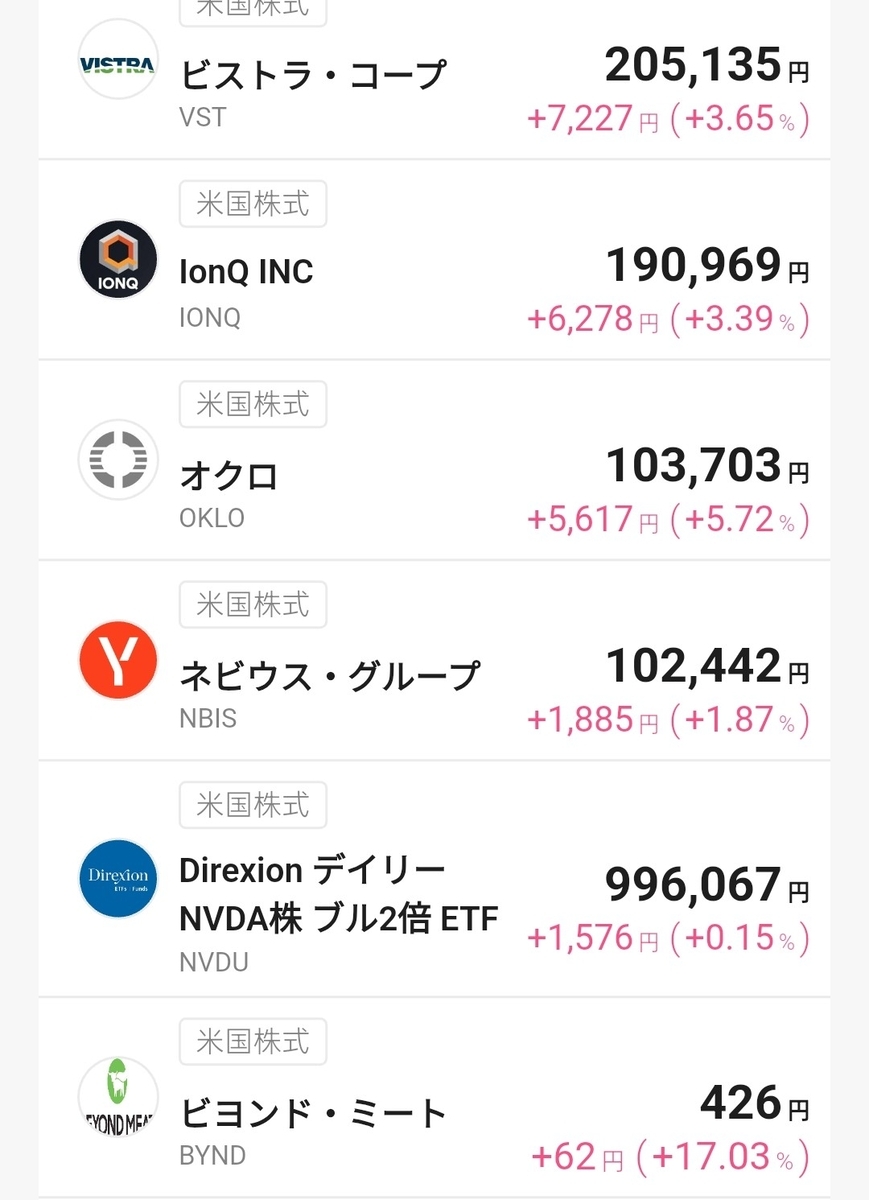Click the 996,067円 valuation for NVDU

707,885
